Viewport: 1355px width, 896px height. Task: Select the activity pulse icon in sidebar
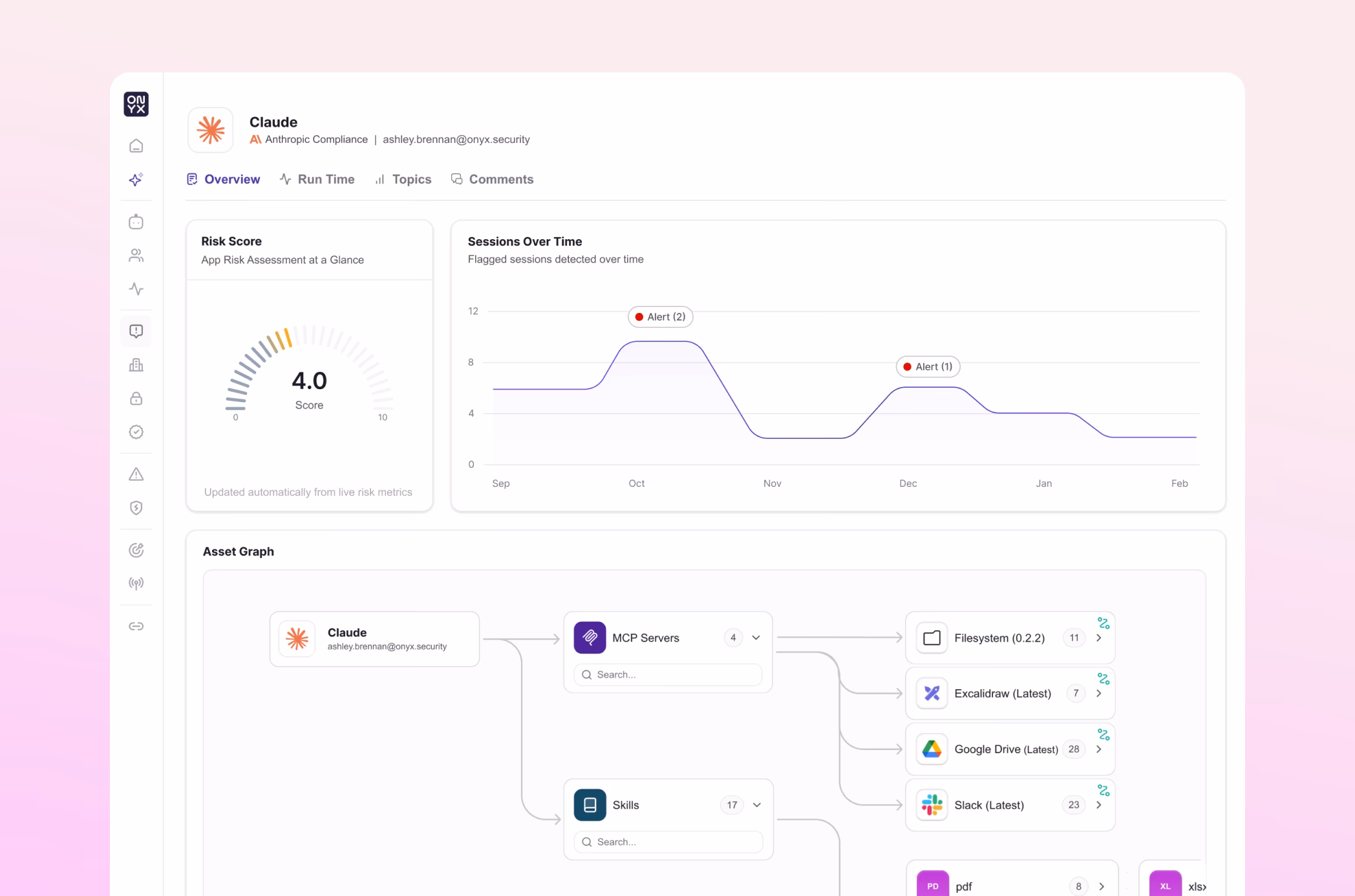pos(136,289)
